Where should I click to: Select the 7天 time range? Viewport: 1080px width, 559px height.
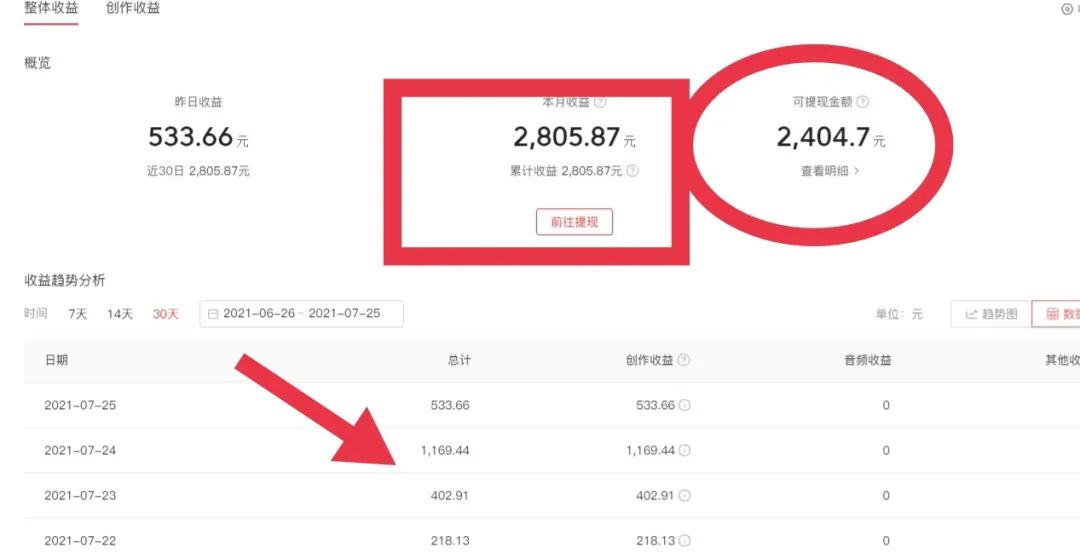click(x=78, y=314)
